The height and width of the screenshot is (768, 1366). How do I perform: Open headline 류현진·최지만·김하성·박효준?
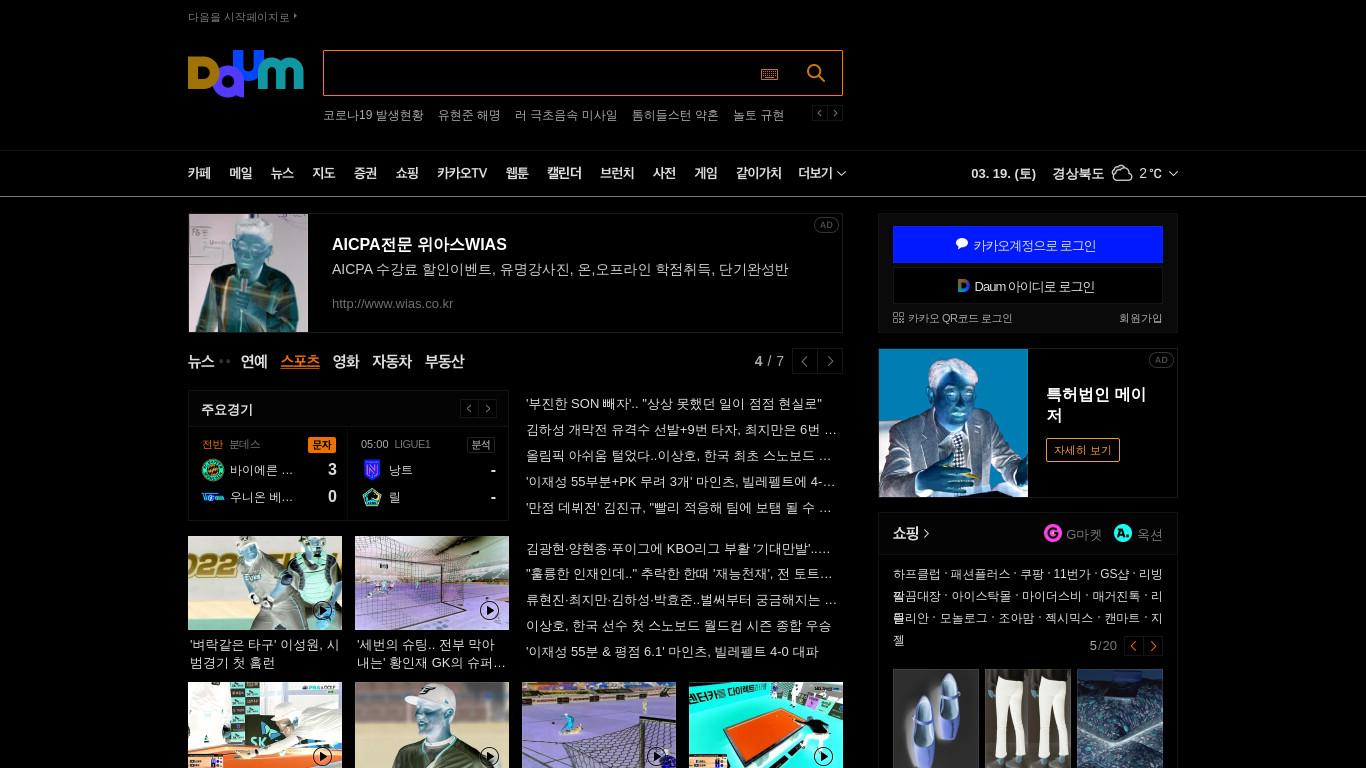pyautogui.click(x=682, y=600)
